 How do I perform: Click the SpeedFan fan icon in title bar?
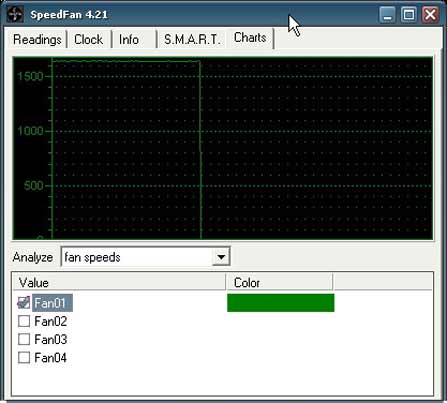[x=15, y=15]
